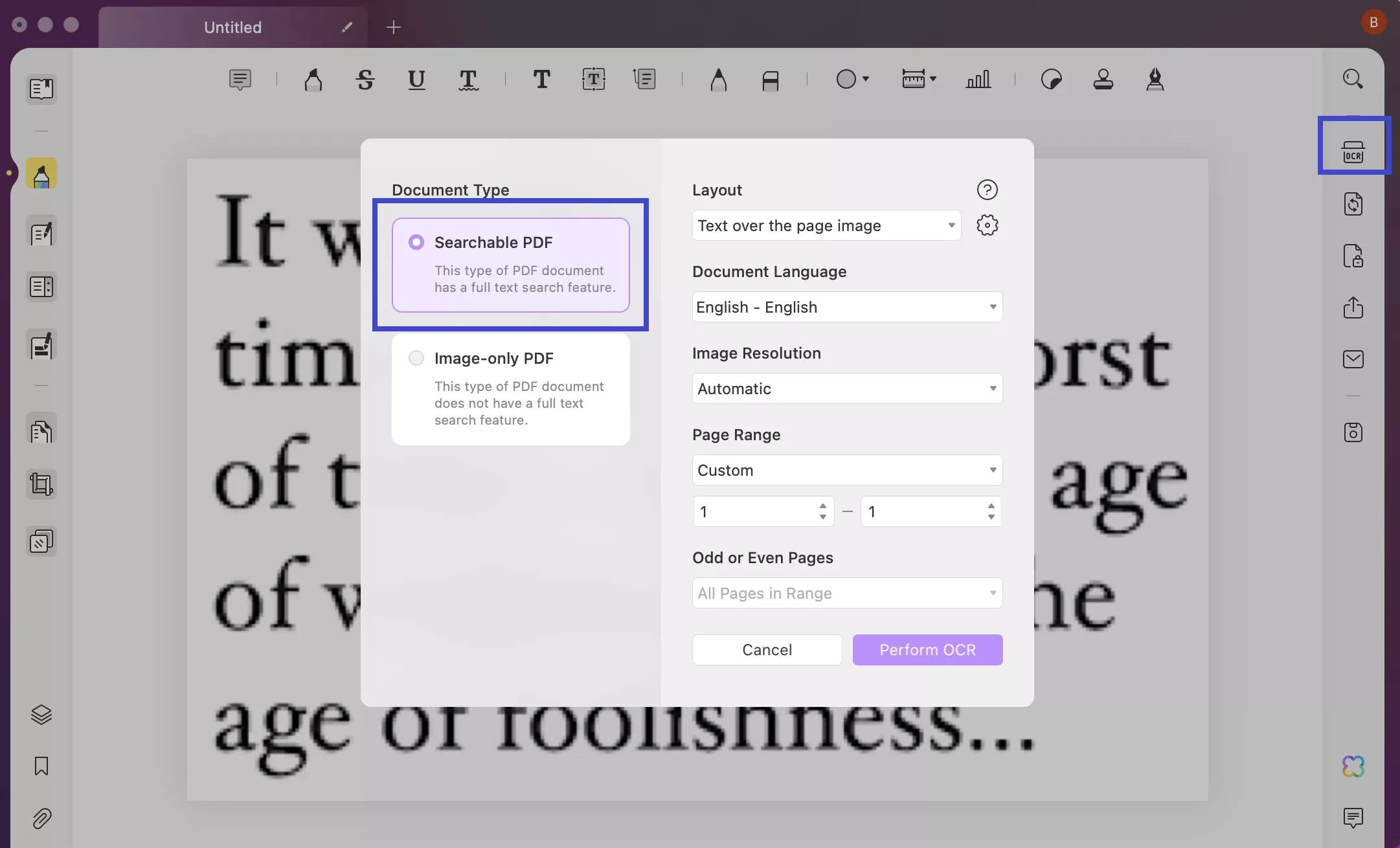Image resolution: width=1400 pixels, height=848 pixels.
Task: Expand the Image Resolution dropdown
Action: (846, 388)
